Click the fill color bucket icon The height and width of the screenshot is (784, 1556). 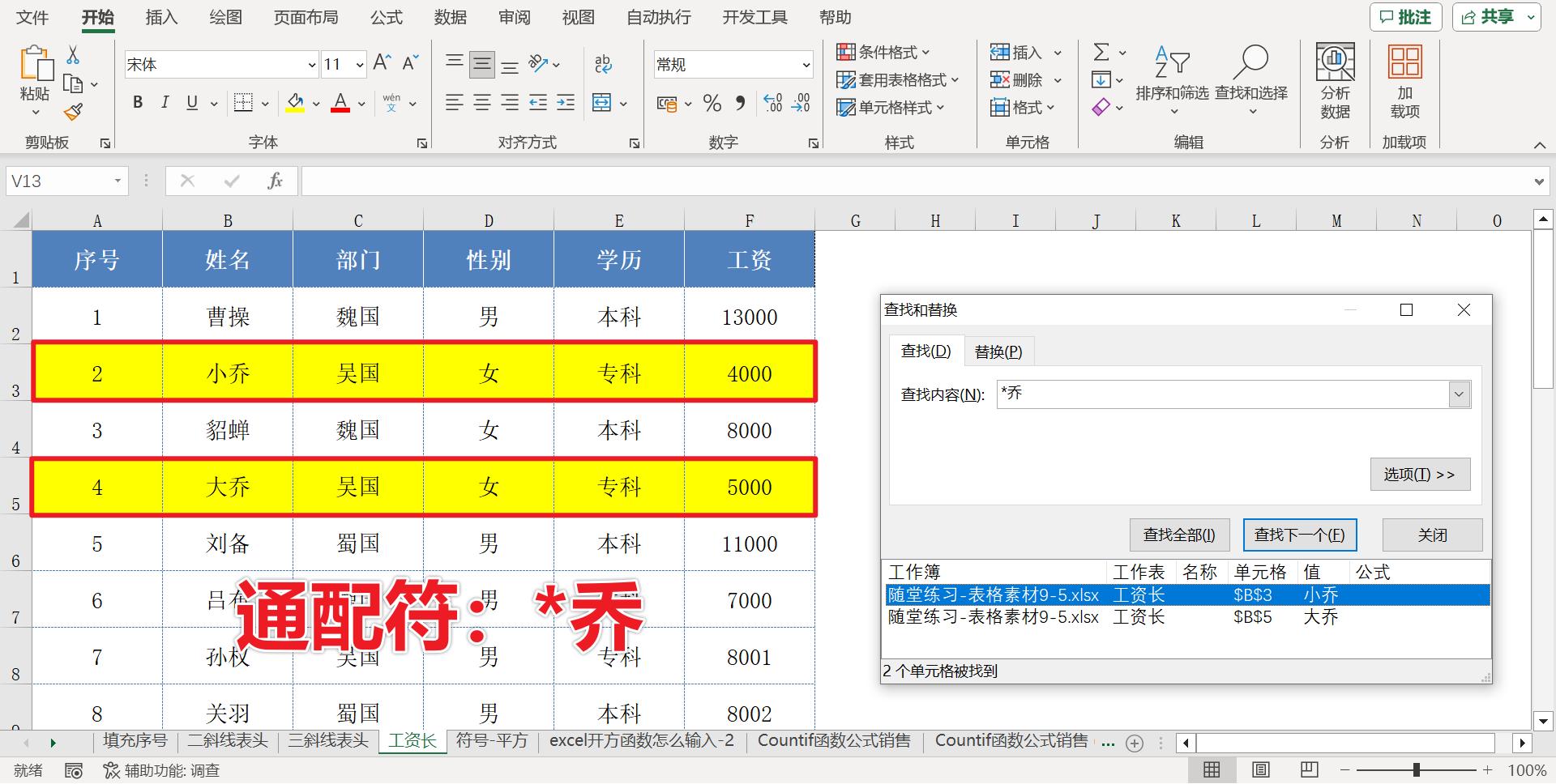pyautogui.click(x=295, y=103)
